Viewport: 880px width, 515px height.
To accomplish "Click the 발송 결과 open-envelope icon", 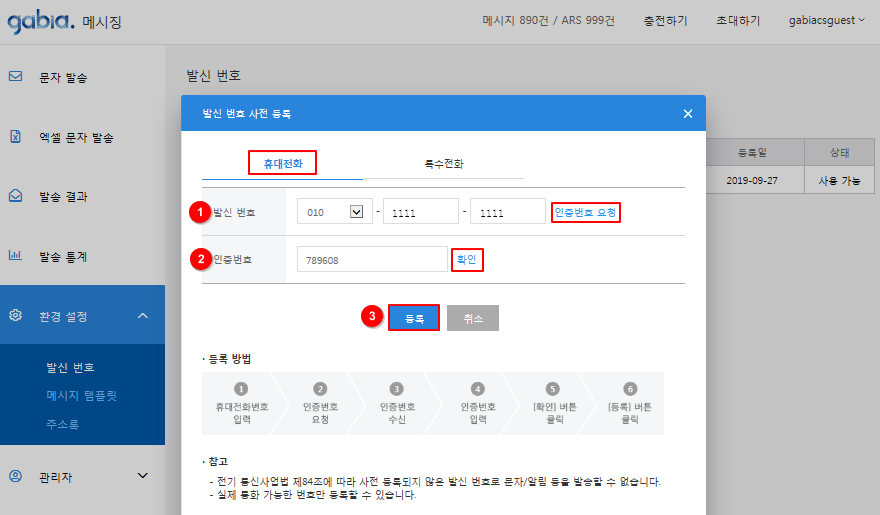I will click(16, 196).
